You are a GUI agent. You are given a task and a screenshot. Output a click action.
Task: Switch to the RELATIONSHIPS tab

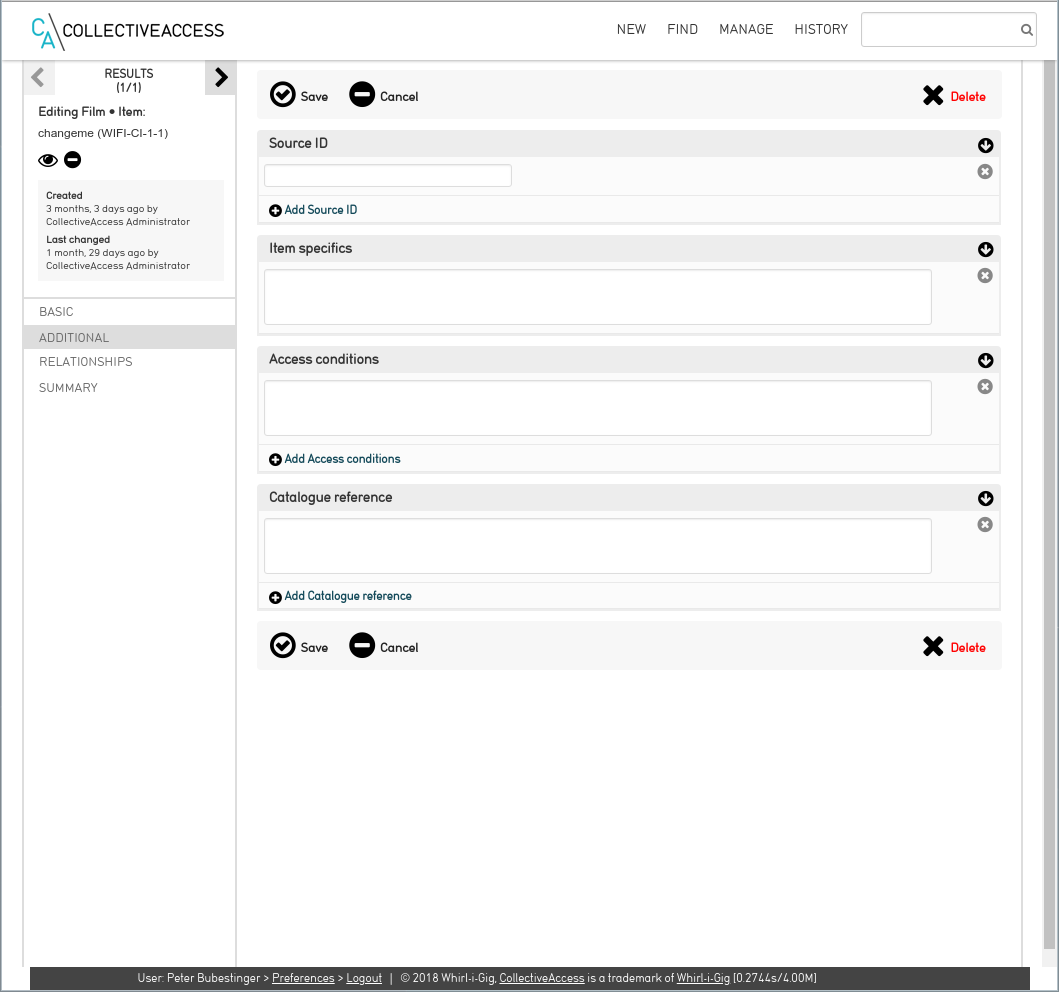tap(86, 362)
